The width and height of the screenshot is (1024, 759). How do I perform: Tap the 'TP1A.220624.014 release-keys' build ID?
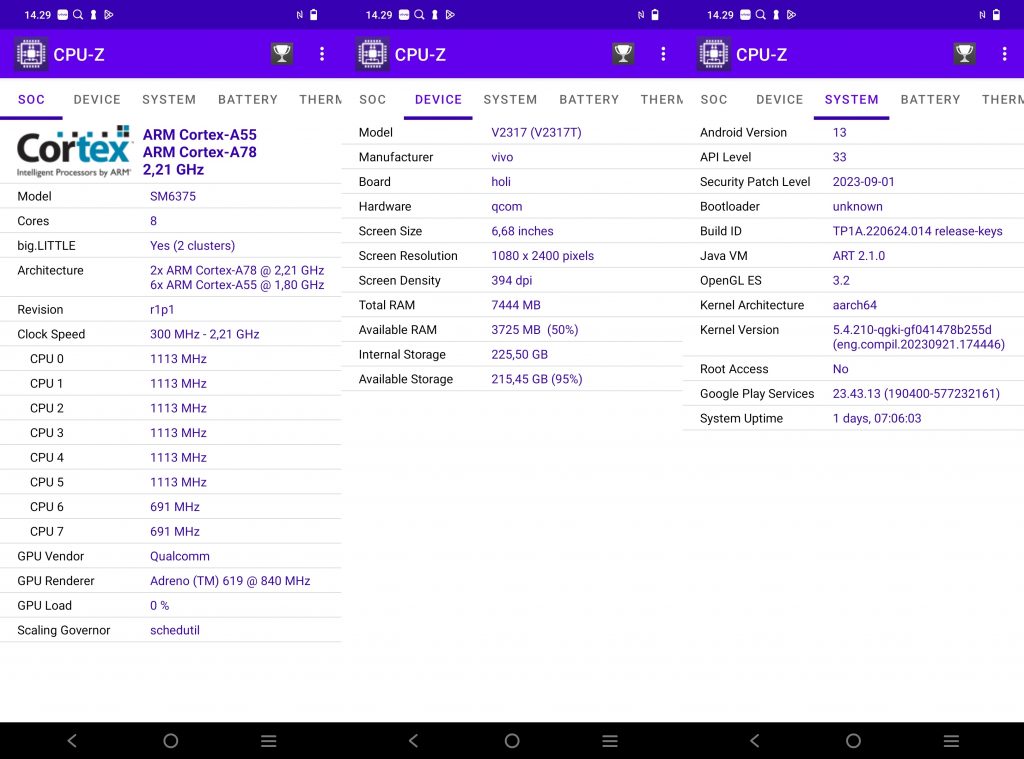pyautogui.click(x=917, y=231)
